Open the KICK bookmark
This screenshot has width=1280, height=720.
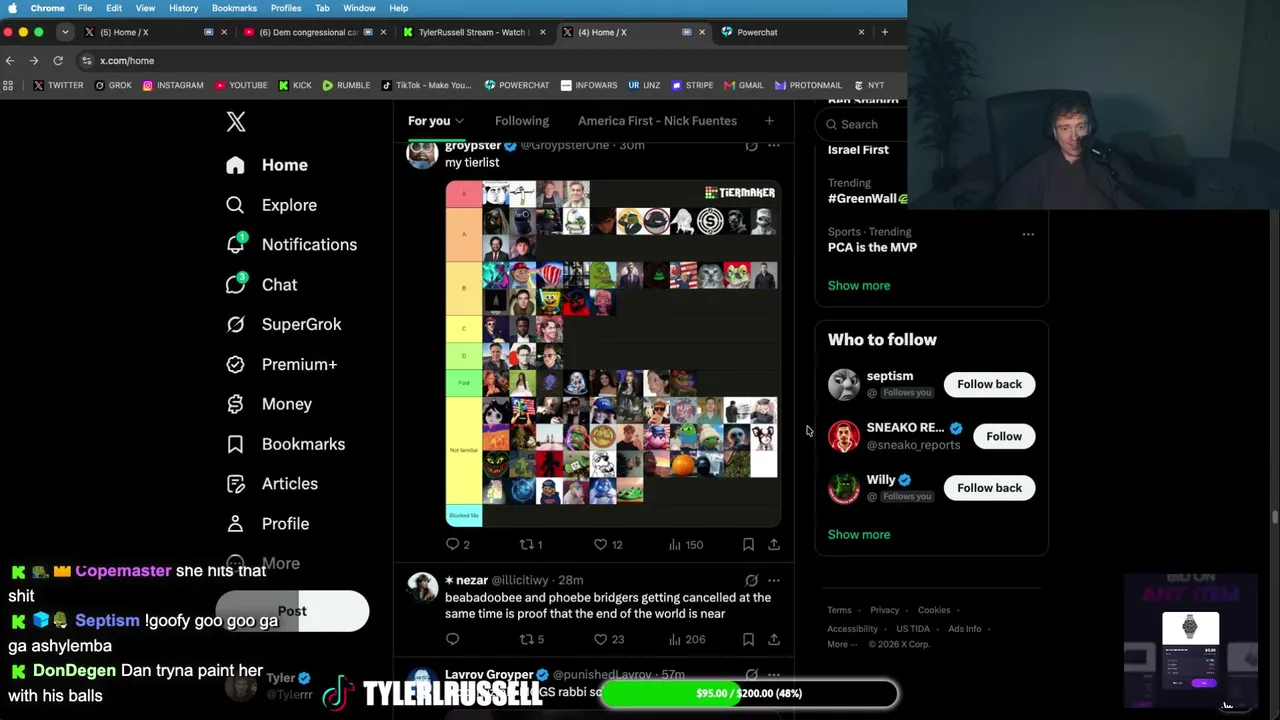(x=295, y=85)
